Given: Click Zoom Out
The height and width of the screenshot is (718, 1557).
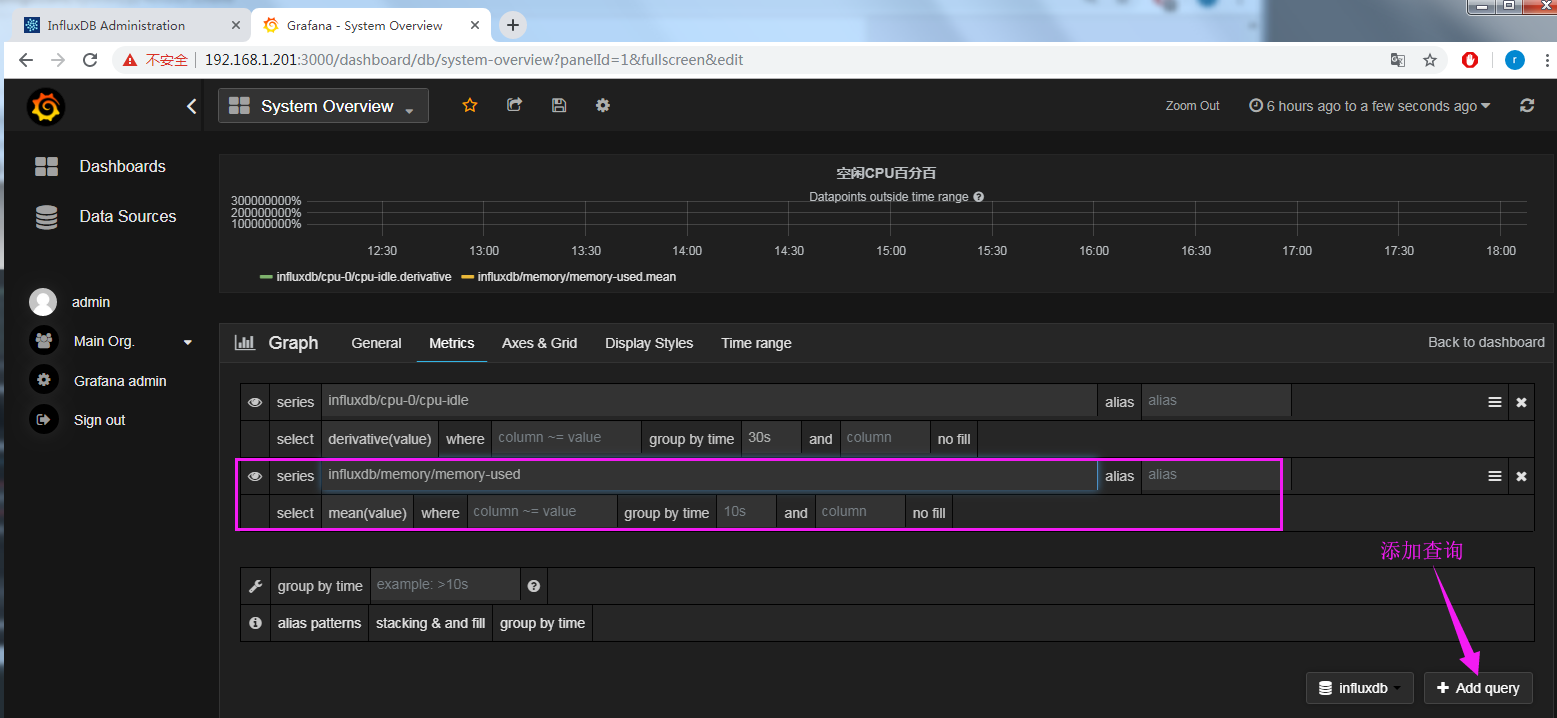Looking at the screenshot, I should coord(1192,106).
